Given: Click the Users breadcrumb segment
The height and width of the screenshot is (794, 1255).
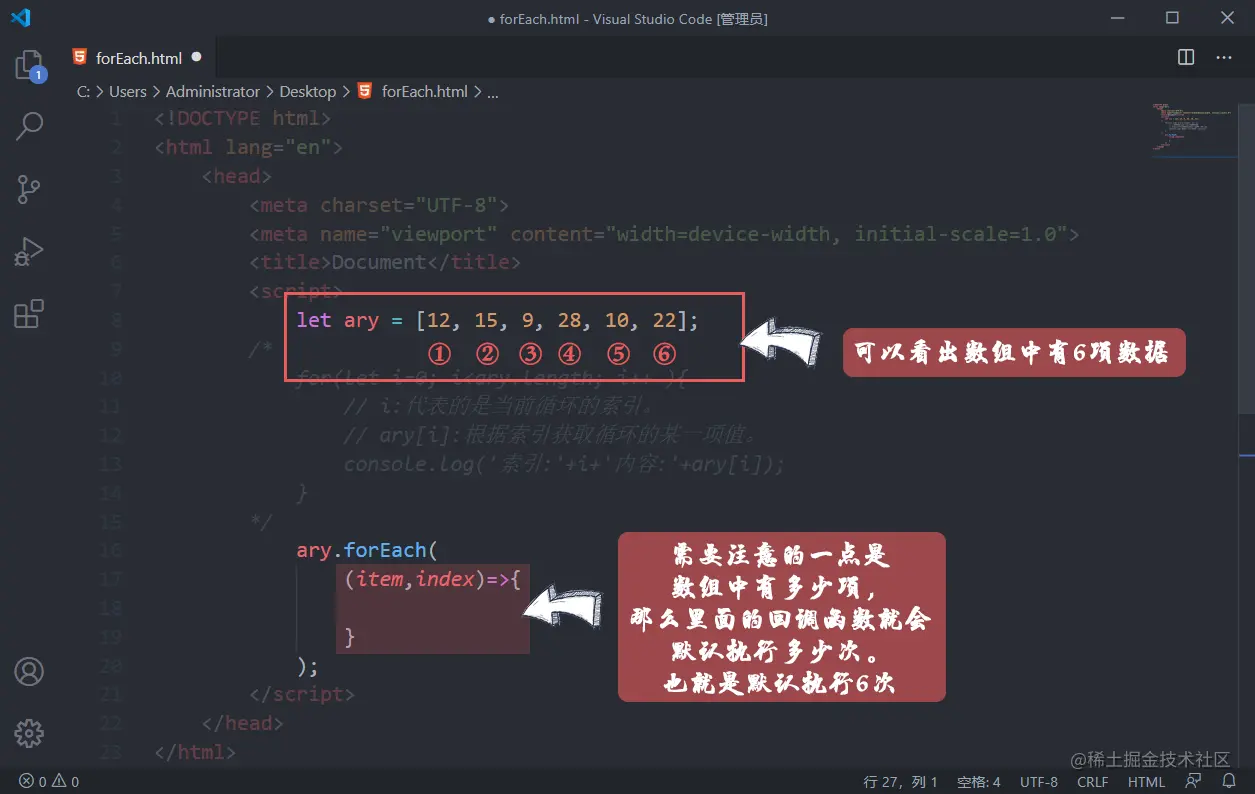Looking at the screenshot, I should (128, 91).
